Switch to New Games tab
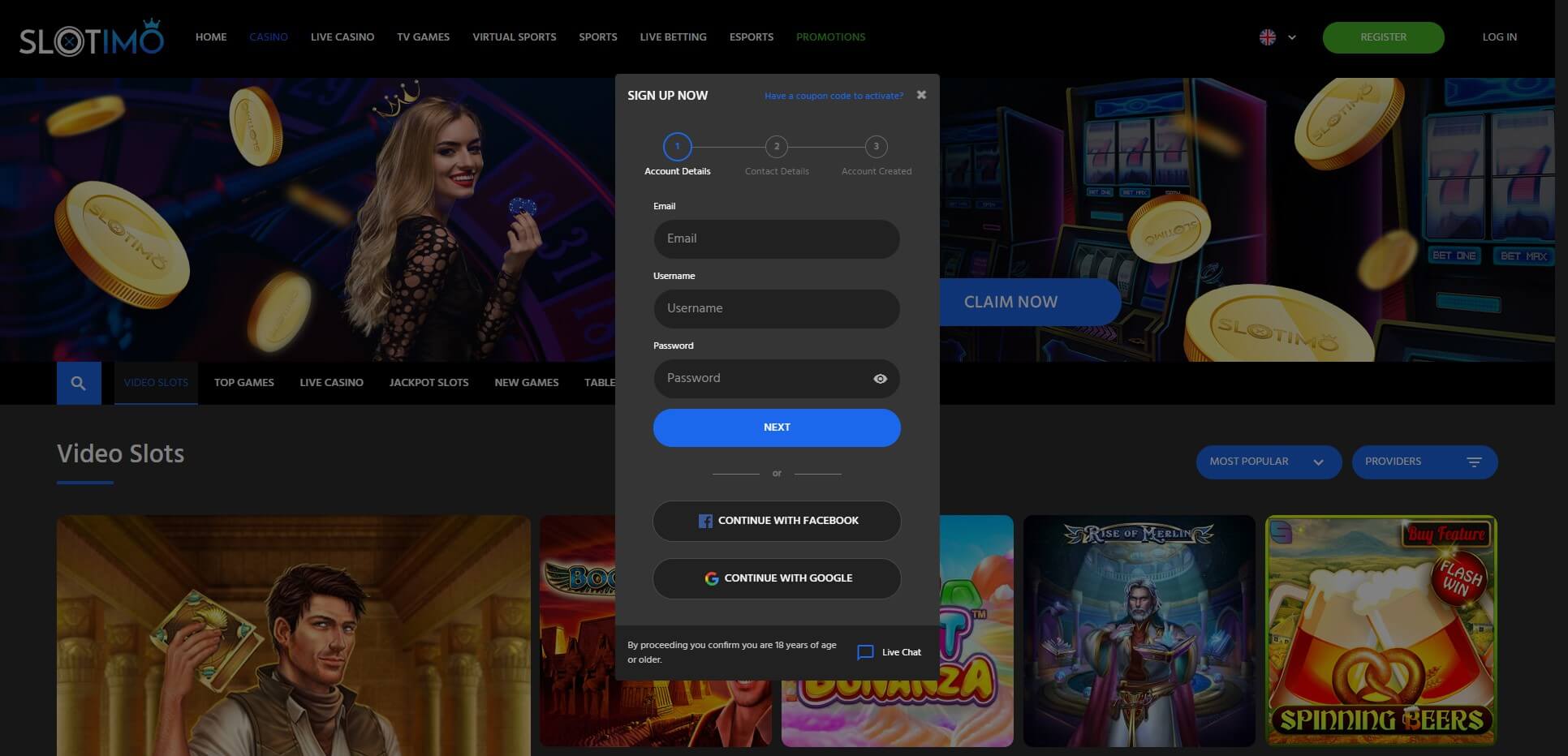Screen dimensions: 1568x756 coord(527,383)
